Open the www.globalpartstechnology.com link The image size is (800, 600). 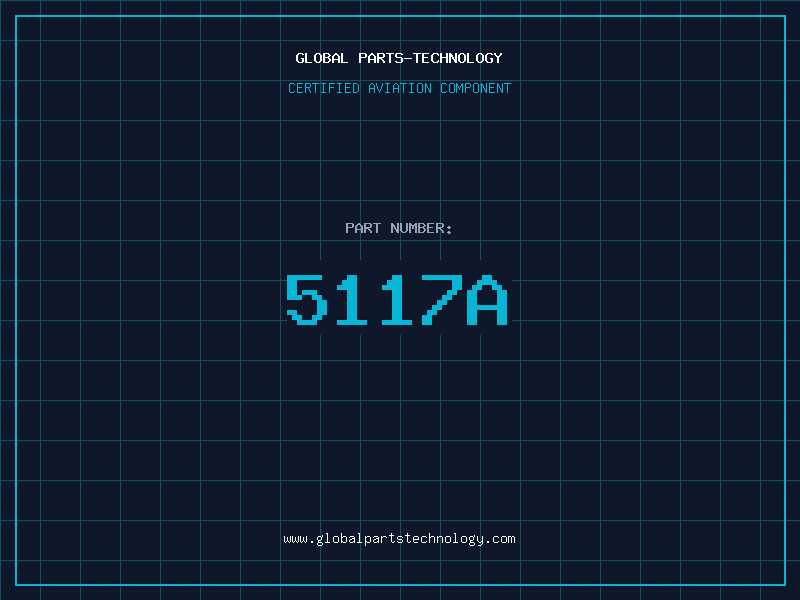(399, 539)
